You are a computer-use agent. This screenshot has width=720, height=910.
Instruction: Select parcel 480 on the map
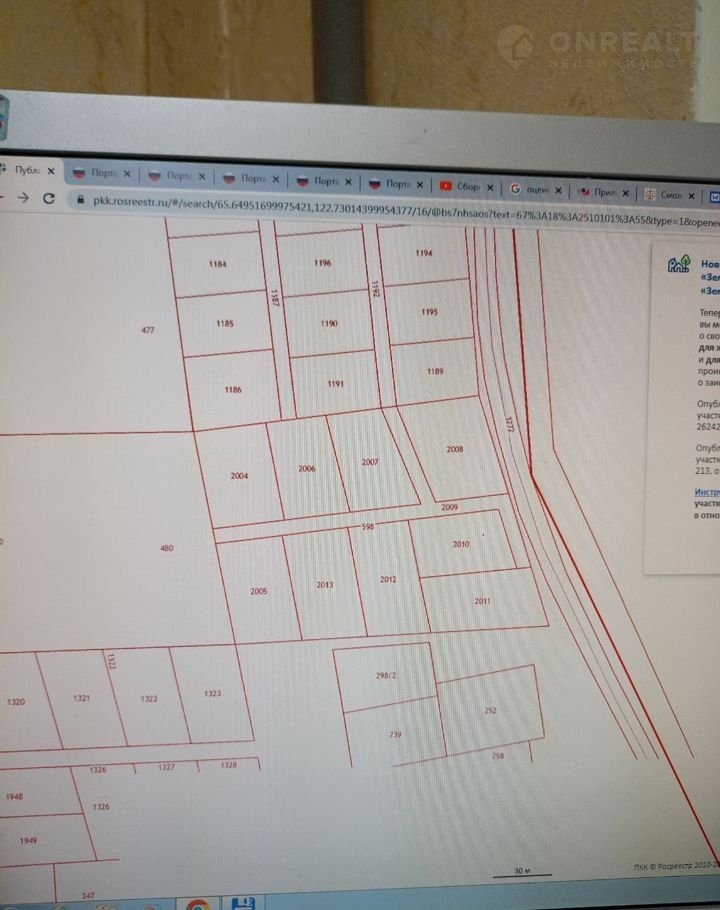[x=166, y=547]
